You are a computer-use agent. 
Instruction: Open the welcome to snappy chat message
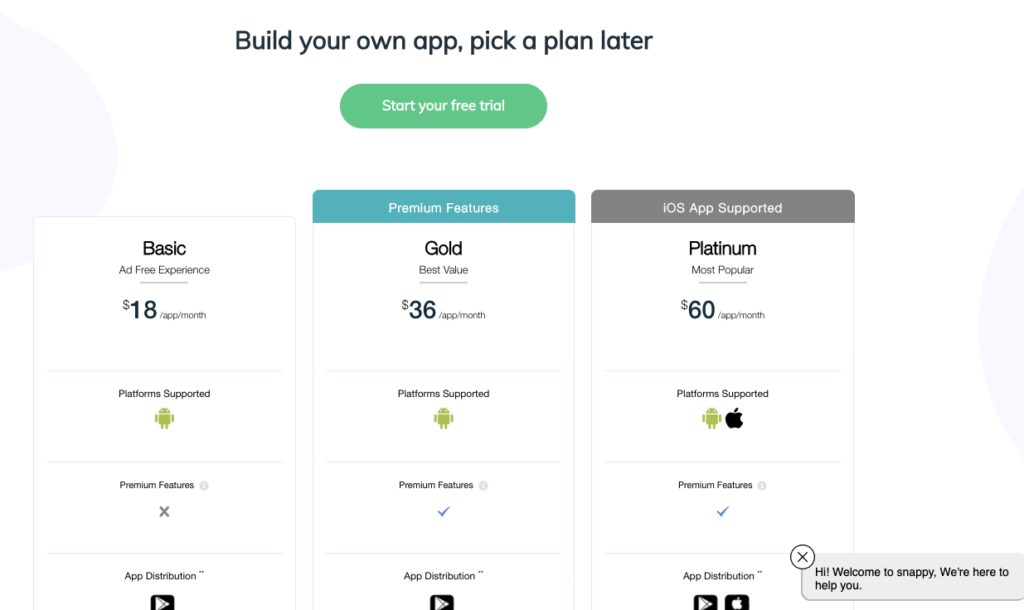(912, 579)
